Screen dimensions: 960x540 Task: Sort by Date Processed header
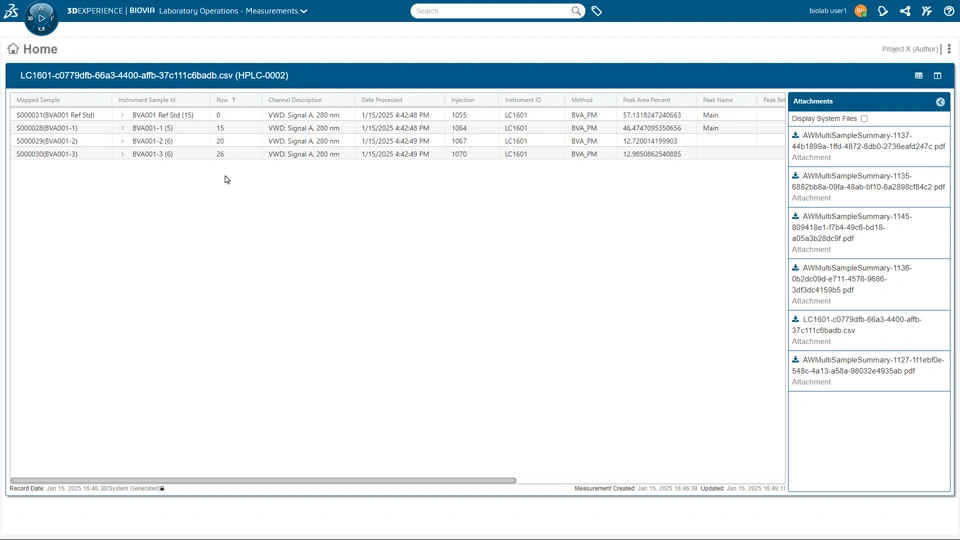tap(381, 100)
